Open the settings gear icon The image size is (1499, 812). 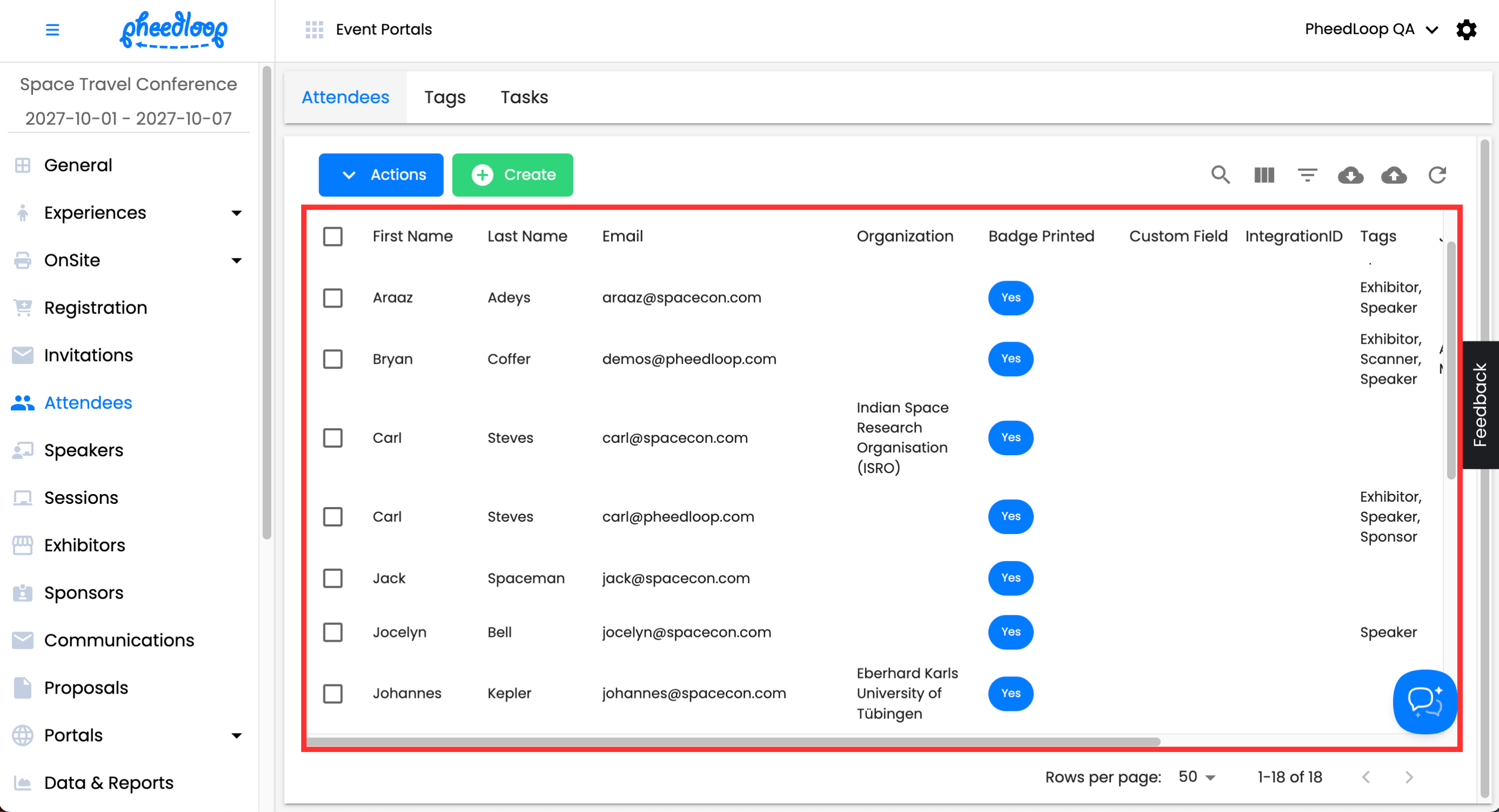(x=1466, y=29)
